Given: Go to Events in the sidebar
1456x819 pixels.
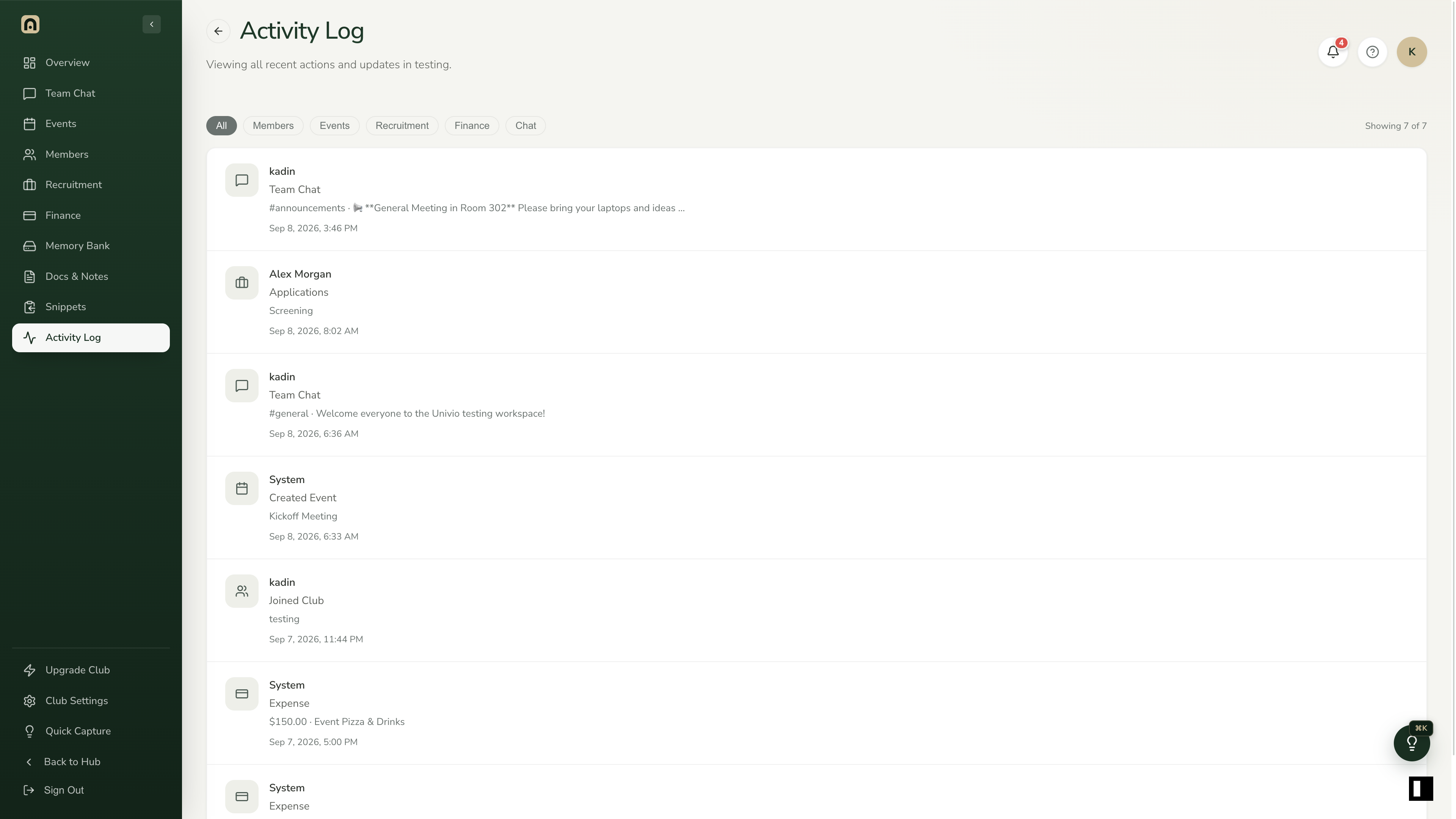Looking at the screenshot, I should tap(91, 124).
